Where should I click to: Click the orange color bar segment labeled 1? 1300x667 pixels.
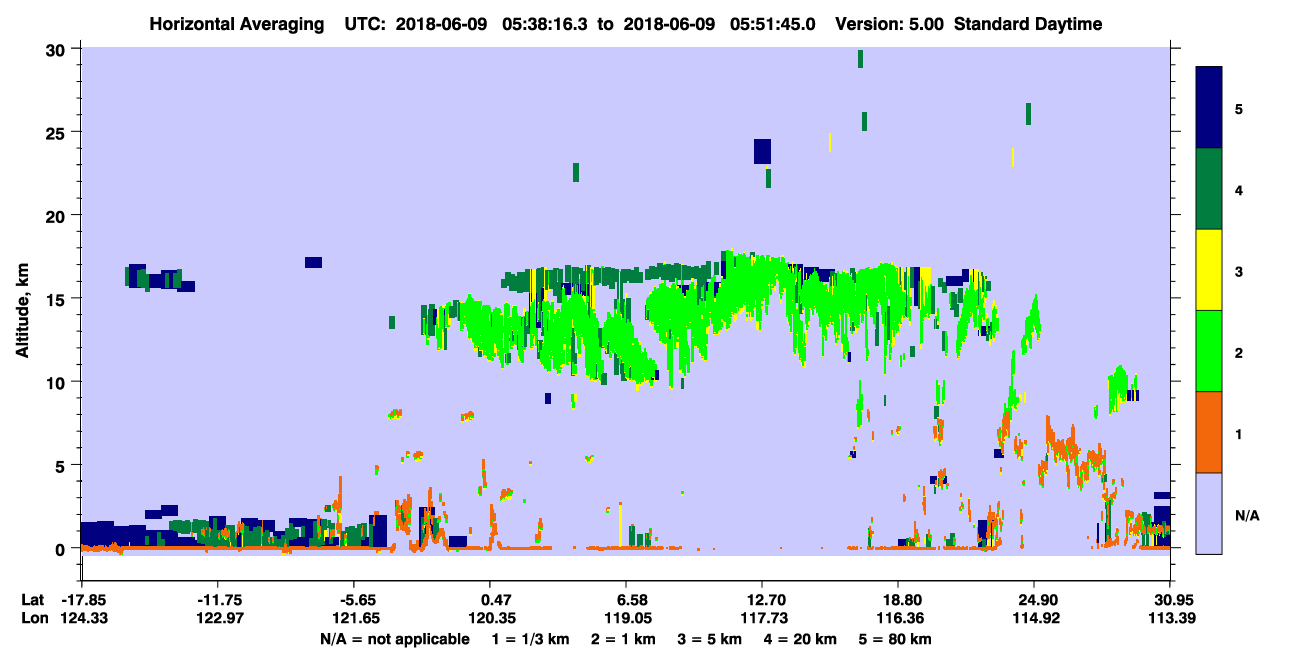[x=1209, y=432]
